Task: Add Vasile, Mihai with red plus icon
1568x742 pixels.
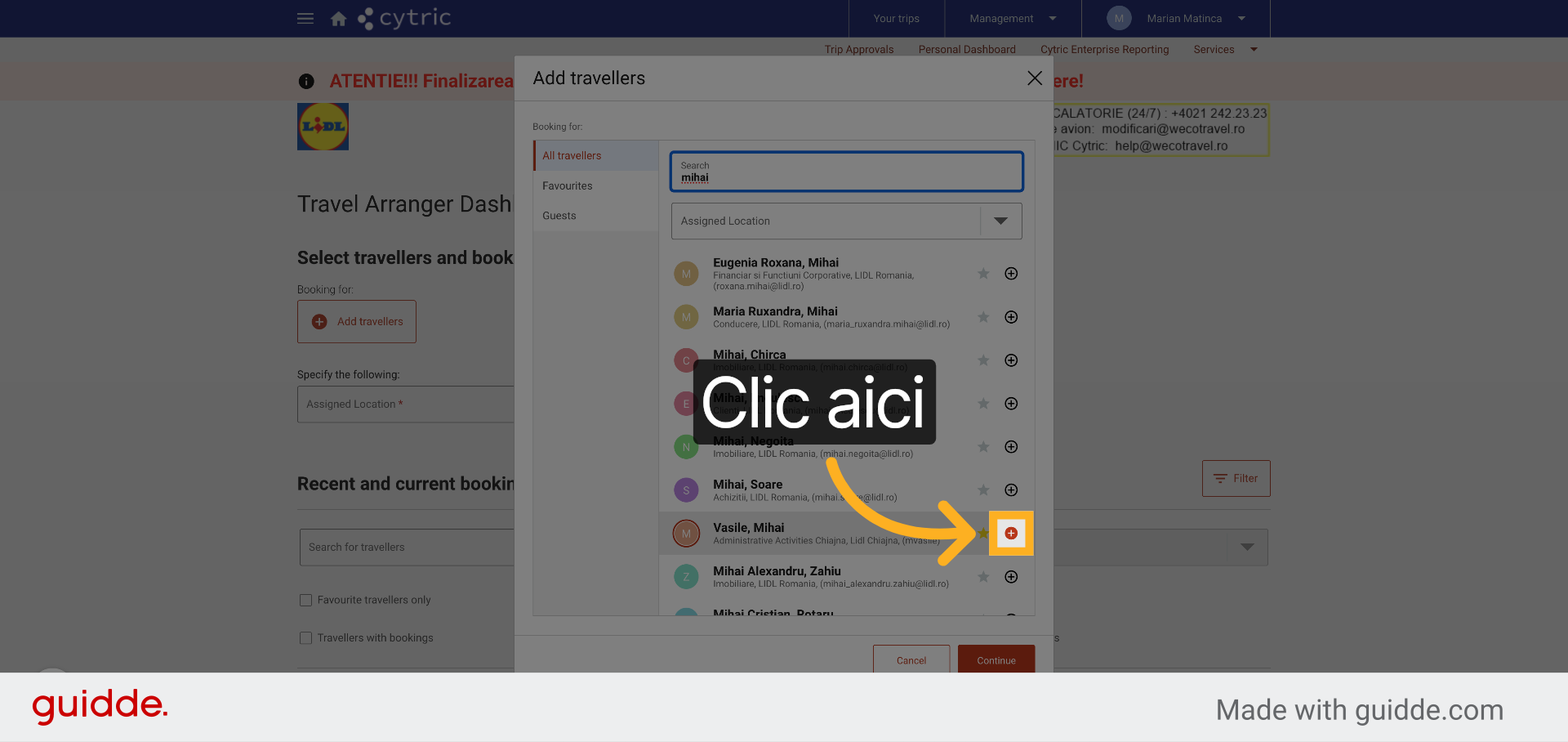Action: point(1011,534)
